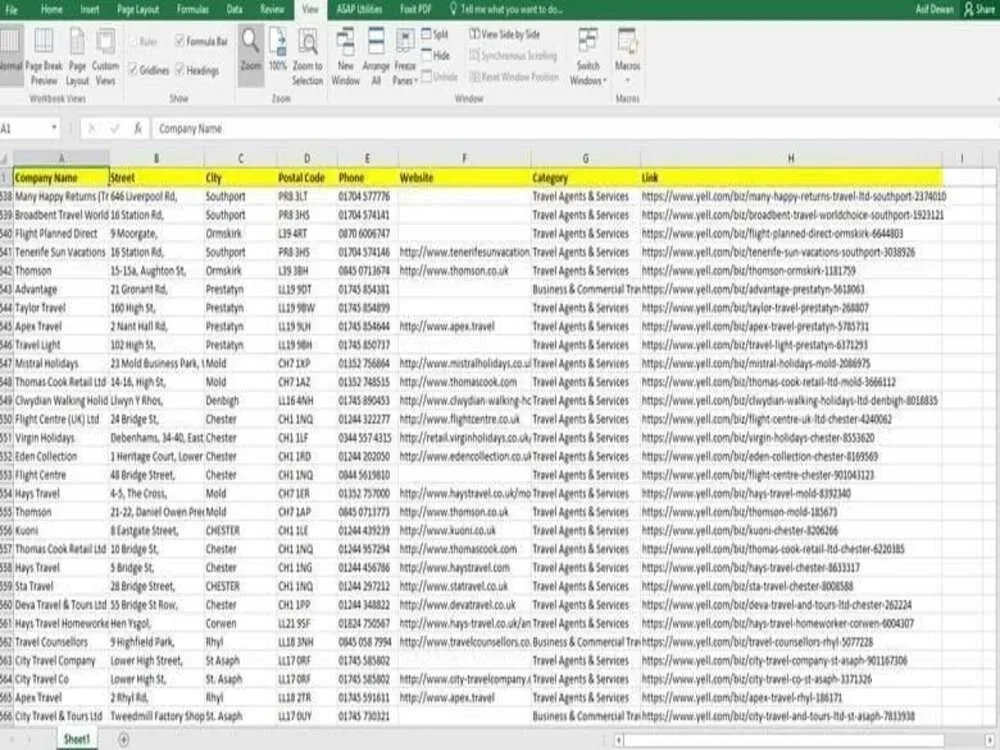Disable the Gridlines checkbox
The image size is (1000, 750).
135,68
